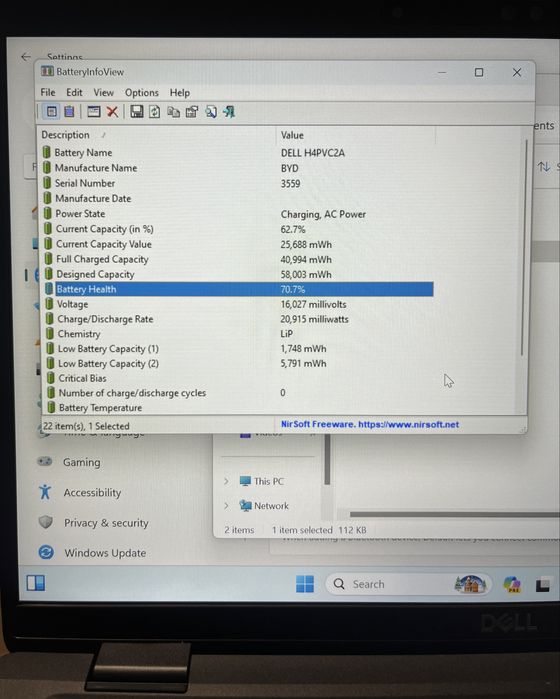Open the Help menu
Image resolution: width=560 pixels, height=699 pixels.
180,93
